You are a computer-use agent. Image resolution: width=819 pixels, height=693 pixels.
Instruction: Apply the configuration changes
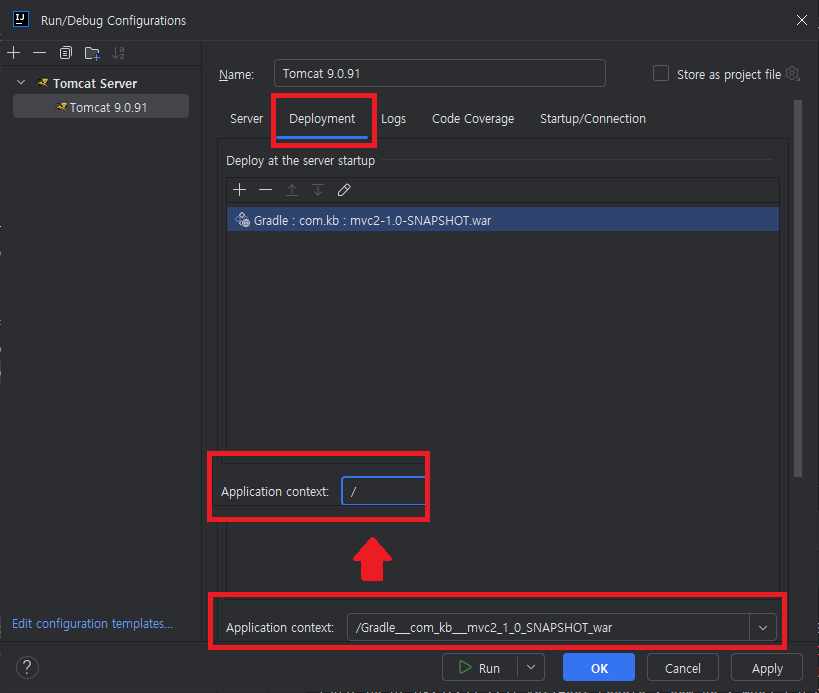(766, 667)
